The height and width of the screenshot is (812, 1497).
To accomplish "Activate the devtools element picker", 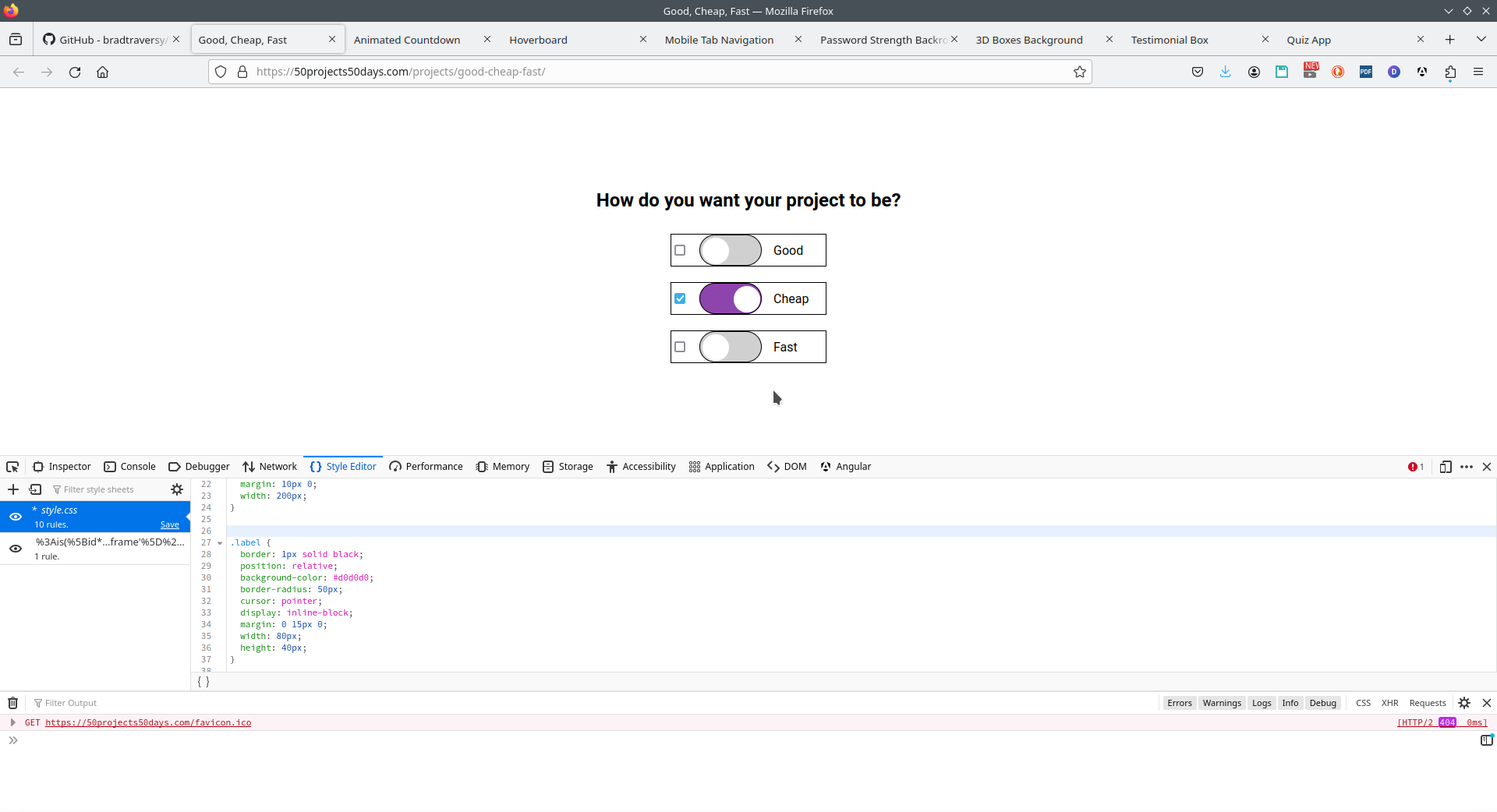I will pos(12,467).
